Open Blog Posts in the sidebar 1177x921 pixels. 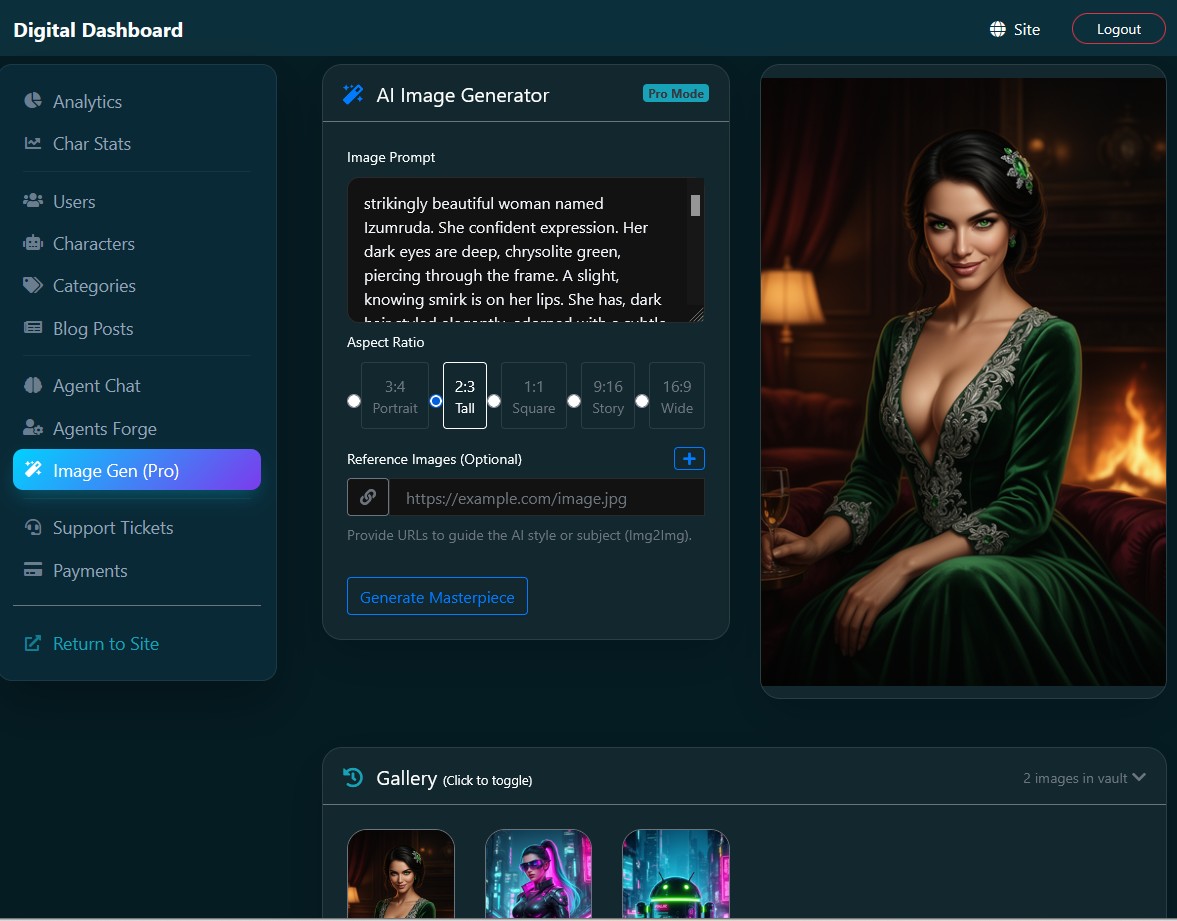[x=92, y=328]
